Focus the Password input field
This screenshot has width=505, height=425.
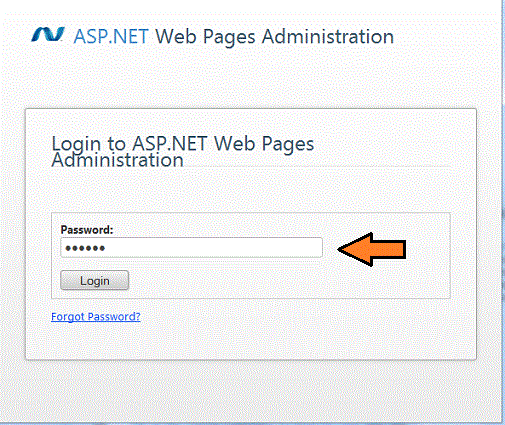191,247
